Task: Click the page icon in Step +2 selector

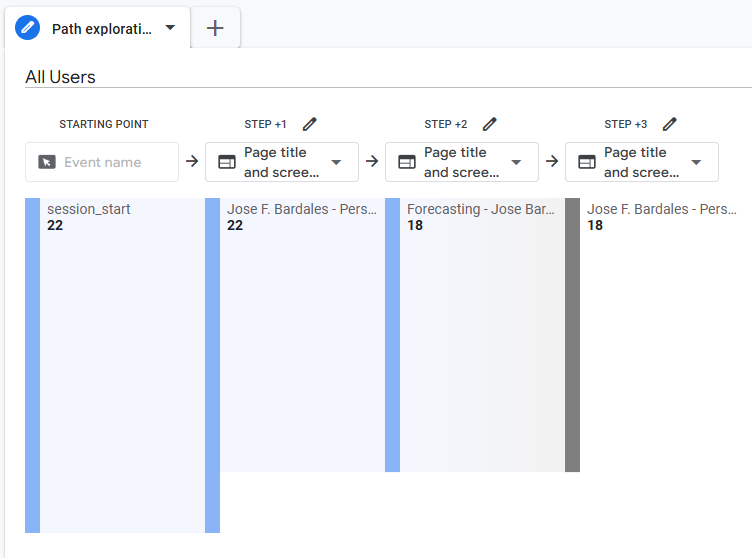Action: pos(407,162)
